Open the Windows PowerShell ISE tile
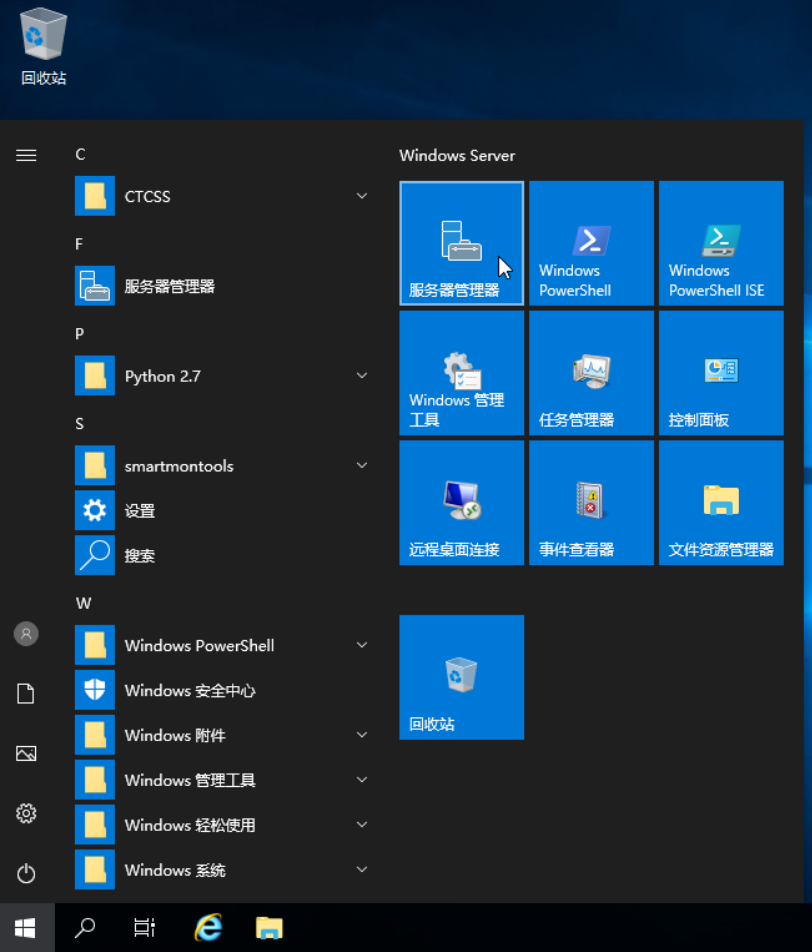The height and width of the screenshot is (952, 812). (x=722, y=243)
